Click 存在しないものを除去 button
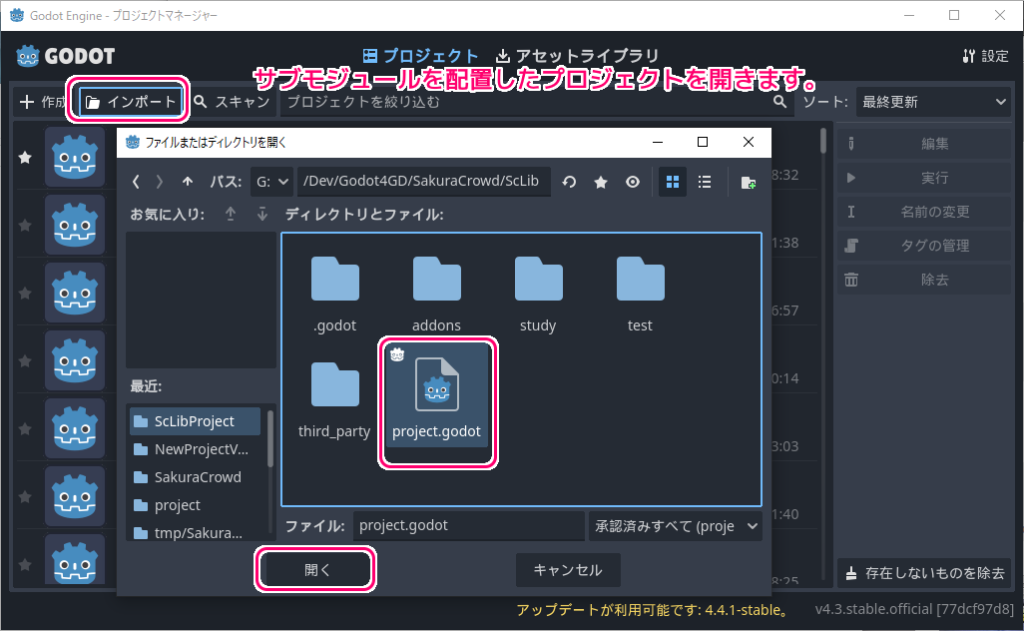 (x=924, y=573)
